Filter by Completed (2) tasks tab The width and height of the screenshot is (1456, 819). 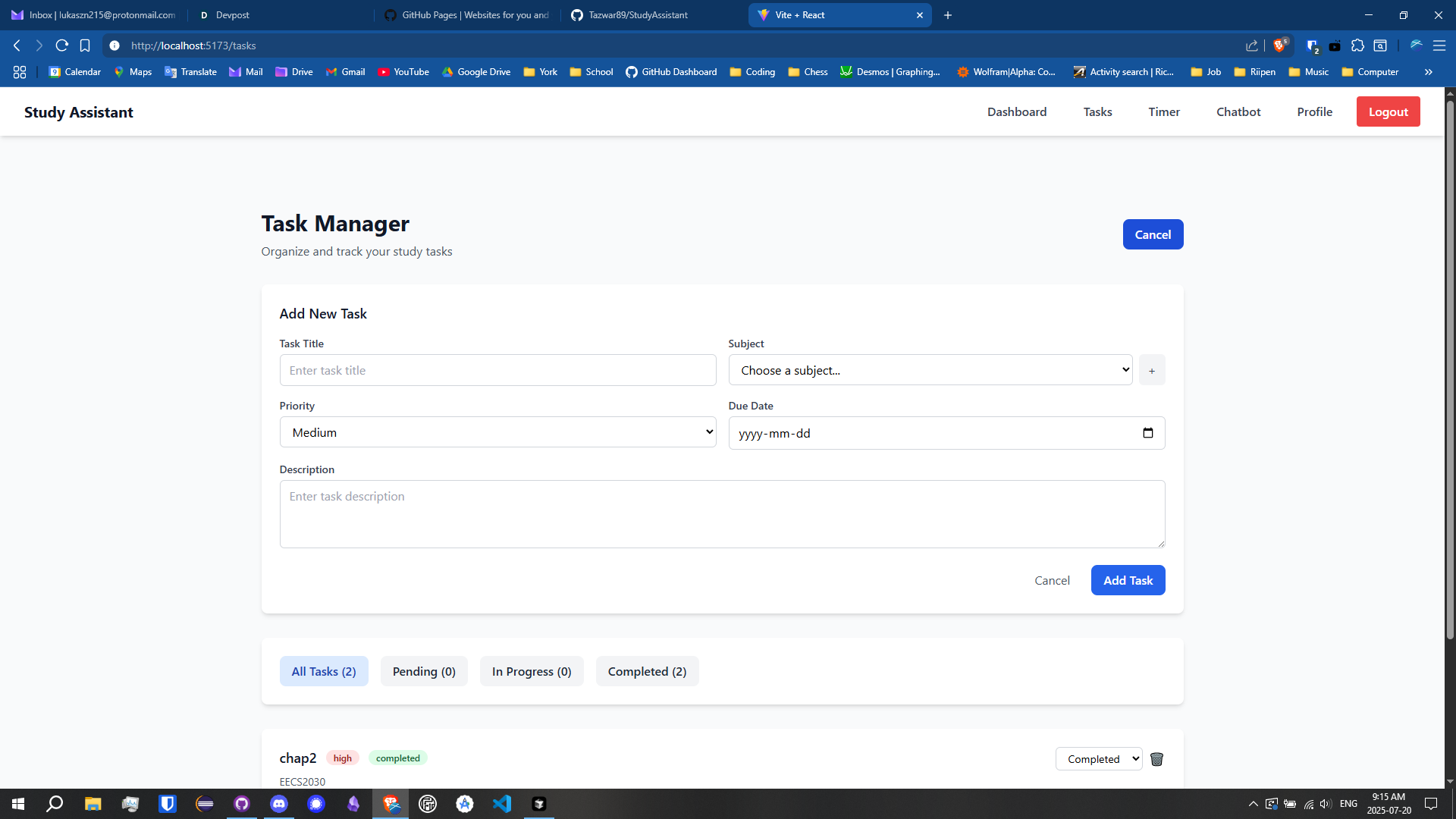pyautogui.click(x=647, y=672)
